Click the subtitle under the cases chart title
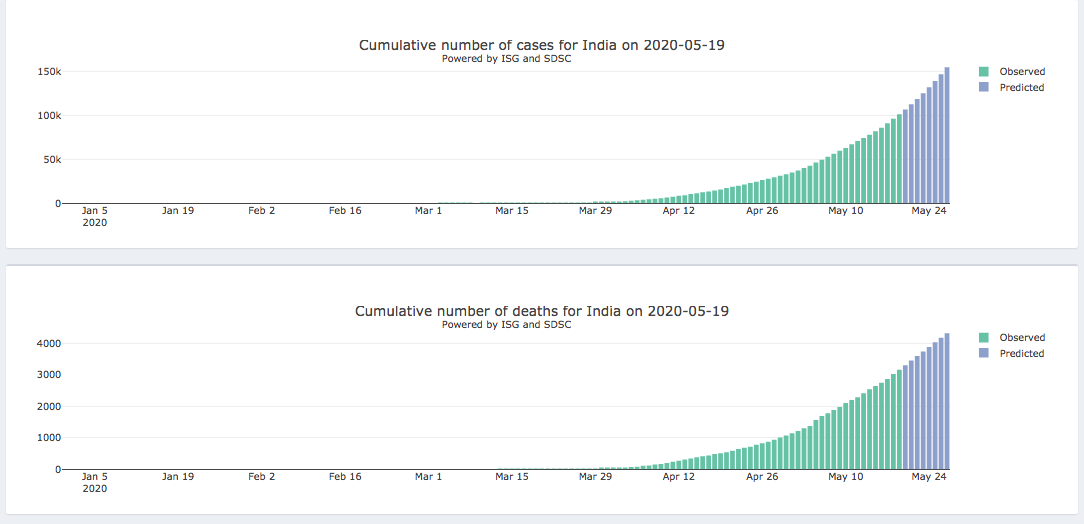The image size is (1084, 524). (x=506, y=58)
